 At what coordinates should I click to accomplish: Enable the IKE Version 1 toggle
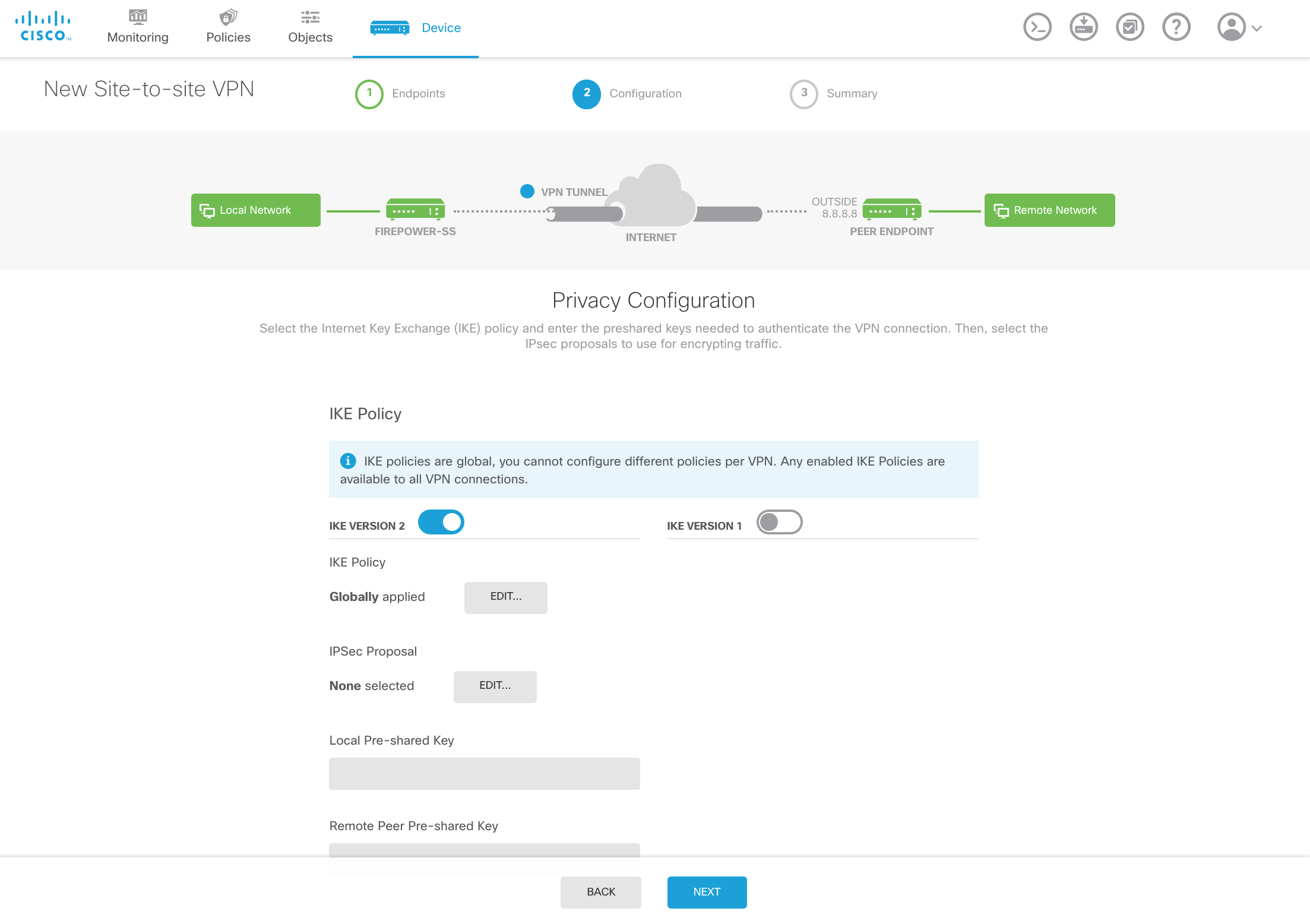[x=779, y=523]
